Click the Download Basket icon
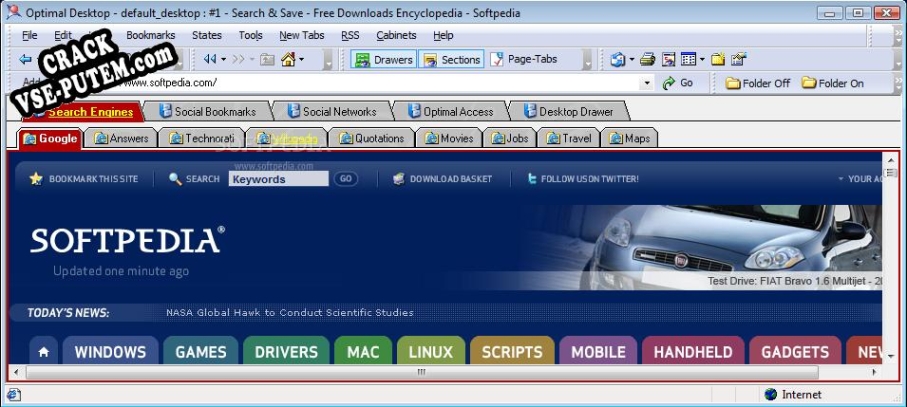Image resolution: width=907 pixels, height=407 pixels. click(x=399, y=179)
